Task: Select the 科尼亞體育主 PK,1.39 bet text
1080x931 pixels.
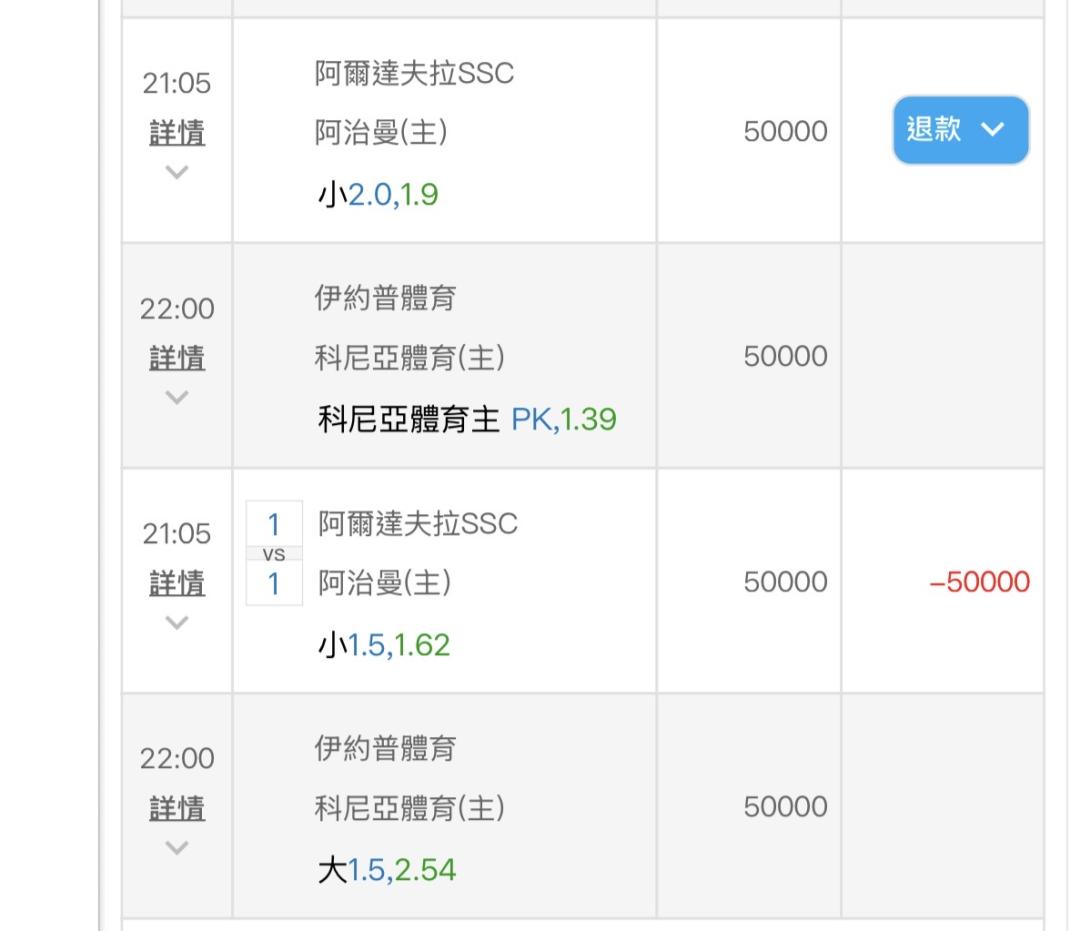Action: pos(466,419)
